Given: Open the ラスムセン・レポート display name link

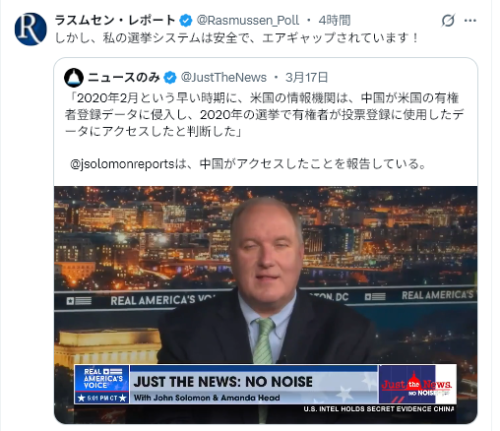Looking at the screenshot, I should pyautogui.click(x=115, y=20).
